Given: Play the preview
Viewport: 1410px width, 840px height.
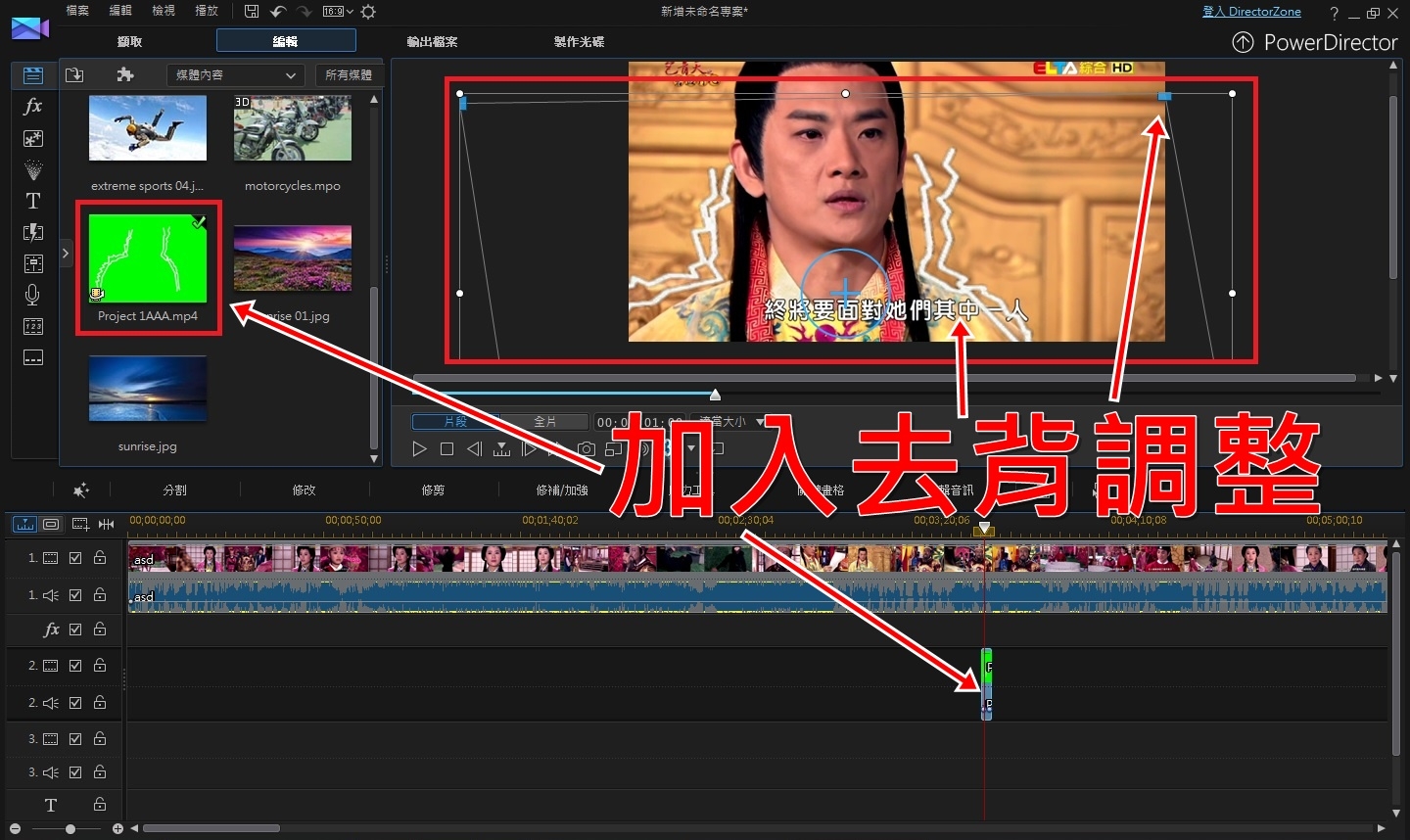Looking at the screenshot, I should point(419,448).
